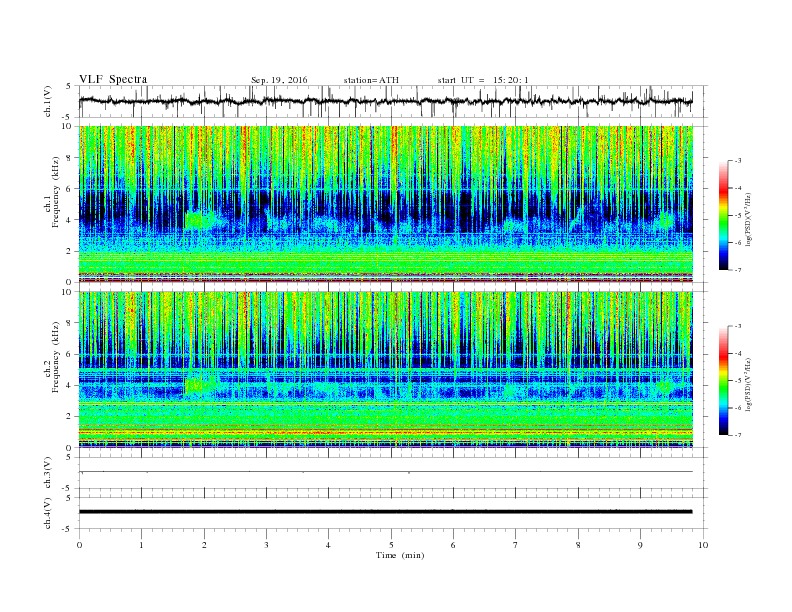The width and height of the screenshot is (792, 612).
Task: Click the "station=ATH" label
Action: 371,80
